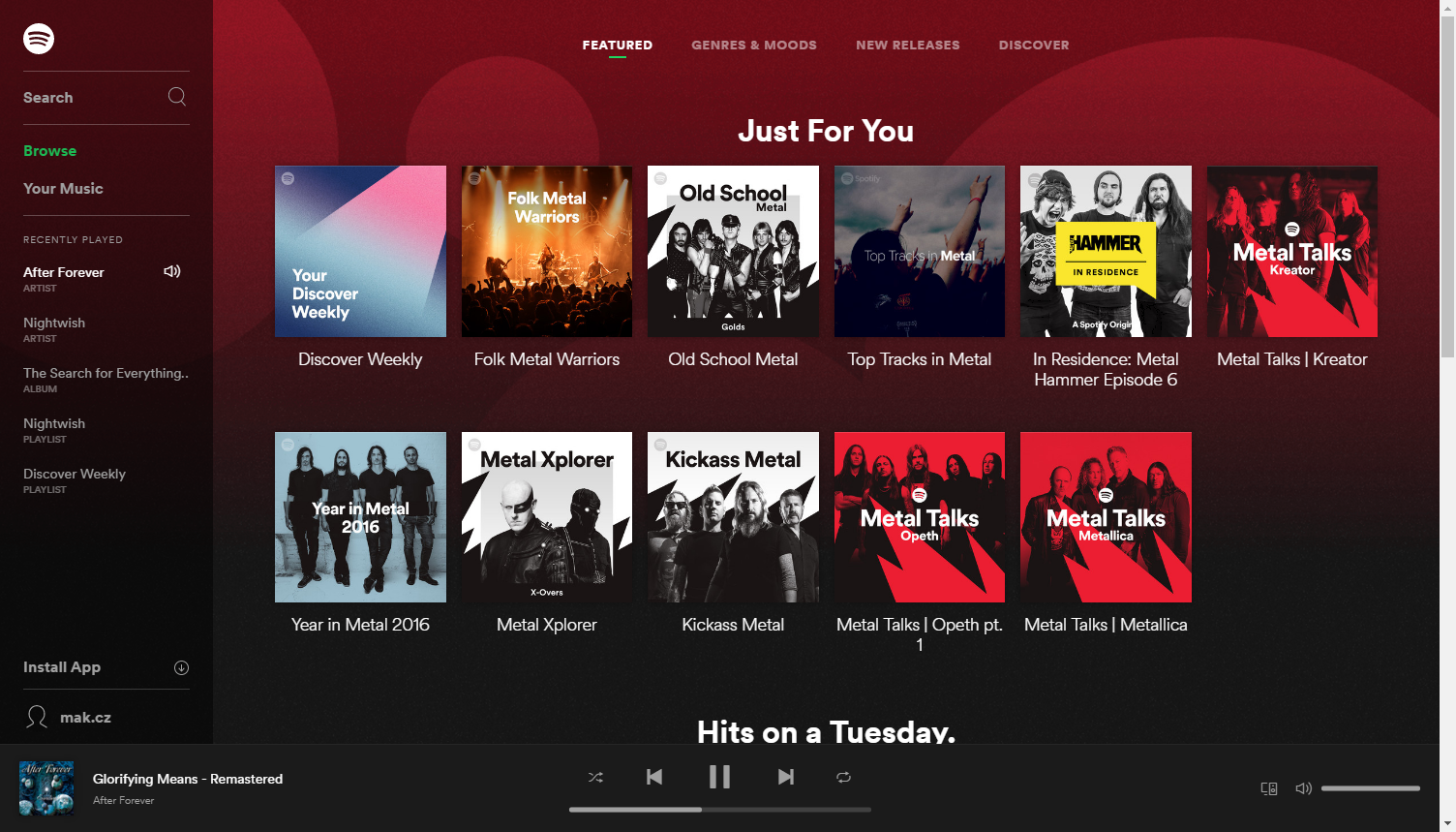Pause the current song

point(719,777)
